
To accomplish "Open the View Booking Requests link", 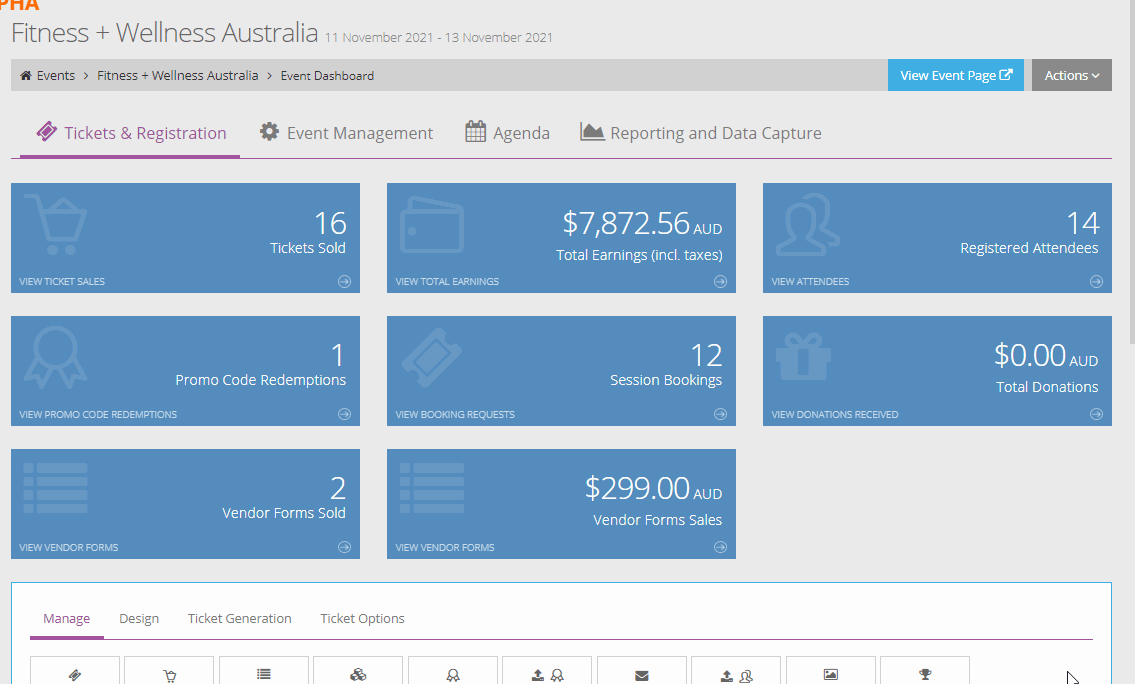I will [x=455, y=415].
